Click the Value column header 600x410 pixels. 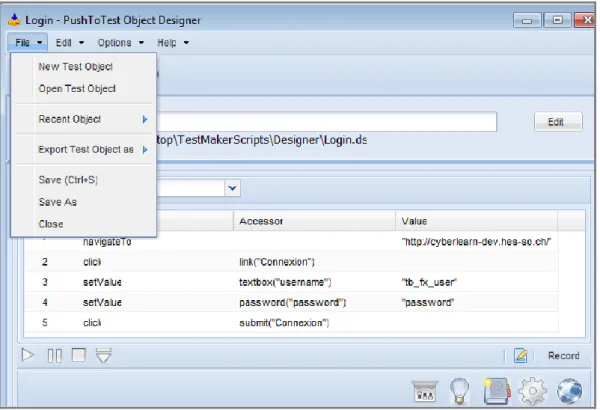click(x=476, y=221)
